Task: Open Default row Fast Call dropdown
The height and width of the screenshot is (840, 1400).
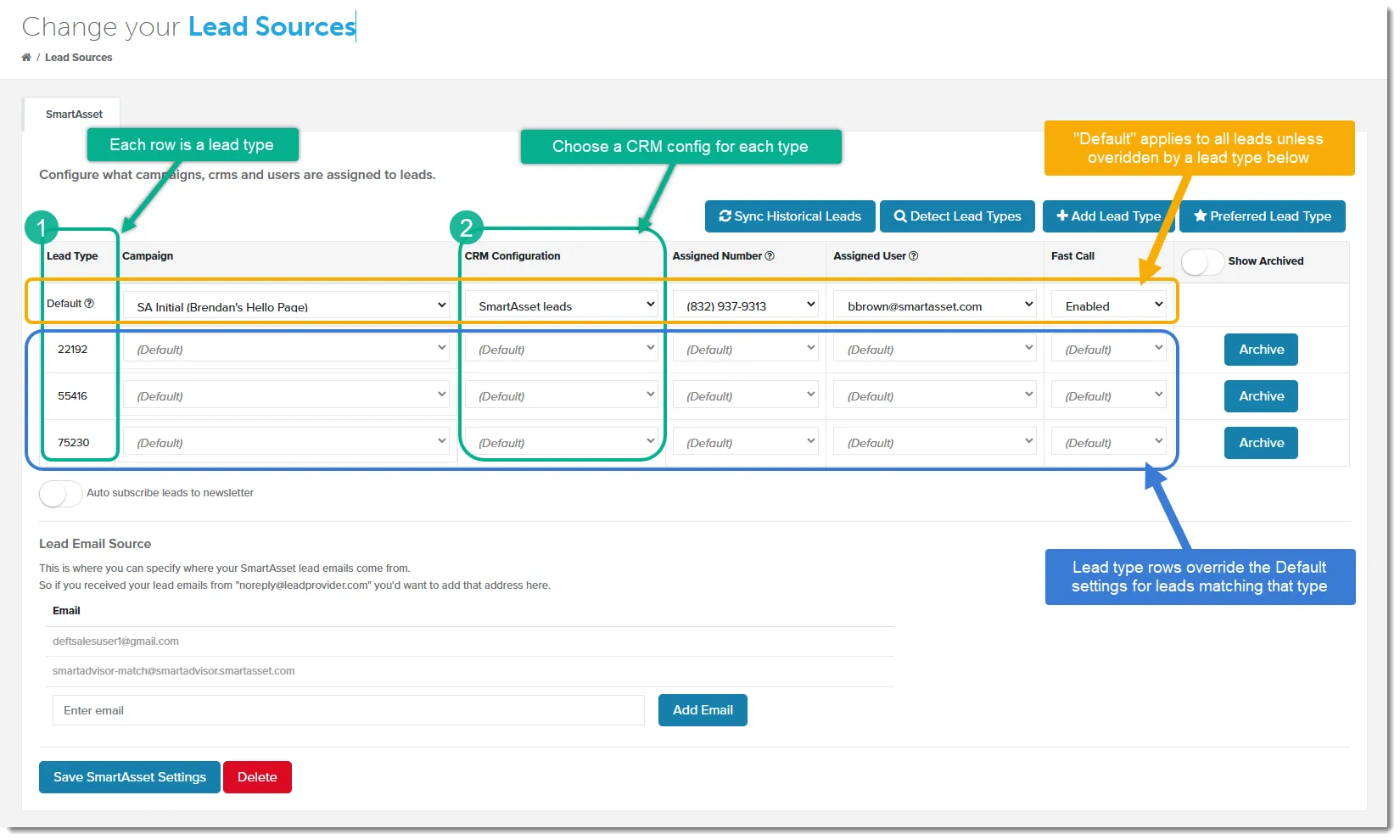Action: click(1109, 305)
